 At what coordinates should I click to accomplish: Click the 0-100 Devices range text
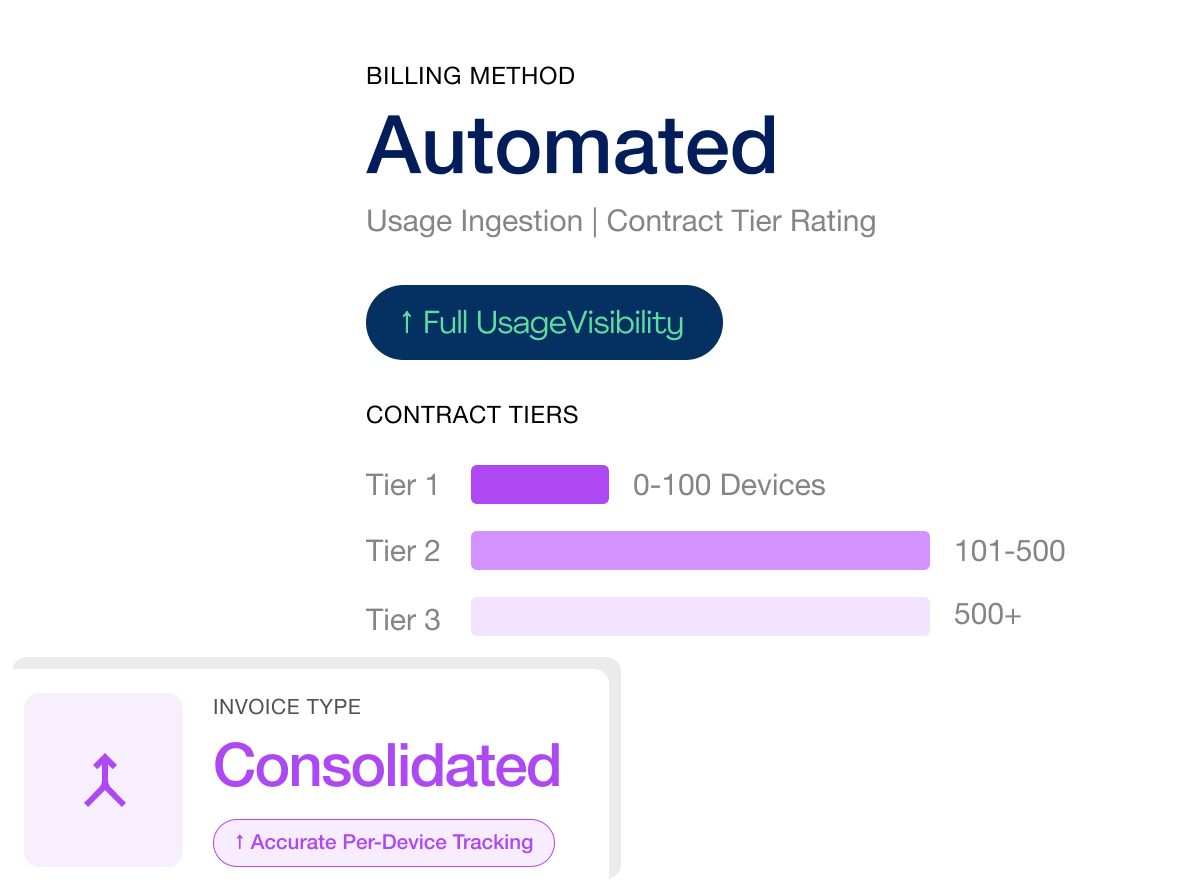tap(729, 486)
